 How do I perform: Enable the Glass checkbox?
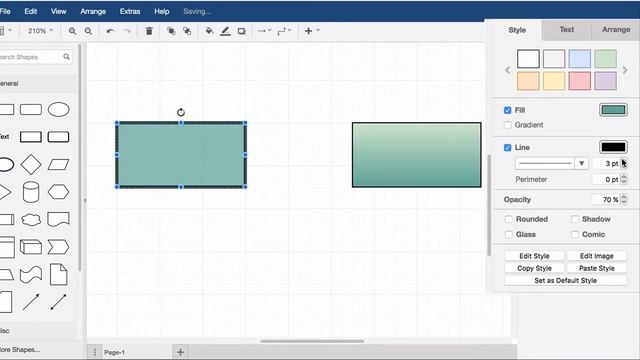tap(509, 234)
